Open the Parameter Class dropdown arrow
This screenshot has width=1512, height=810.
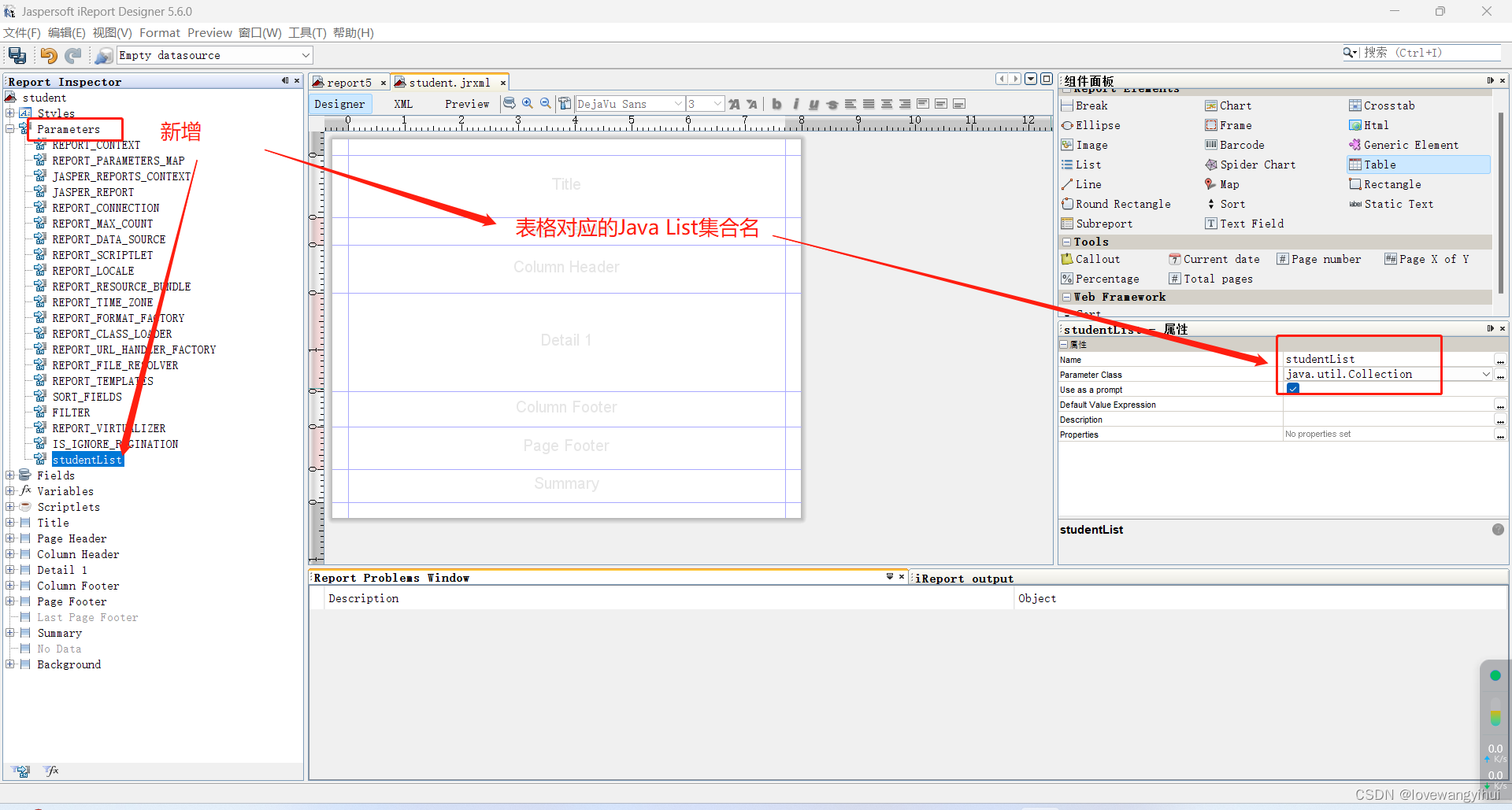1486,375
